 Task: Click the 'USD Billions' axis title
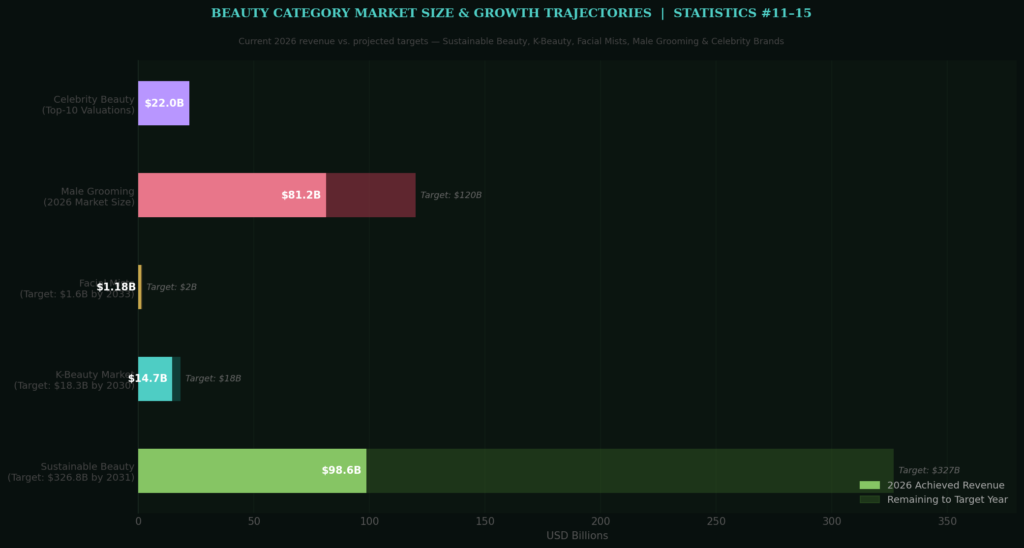tap(577, 536)
